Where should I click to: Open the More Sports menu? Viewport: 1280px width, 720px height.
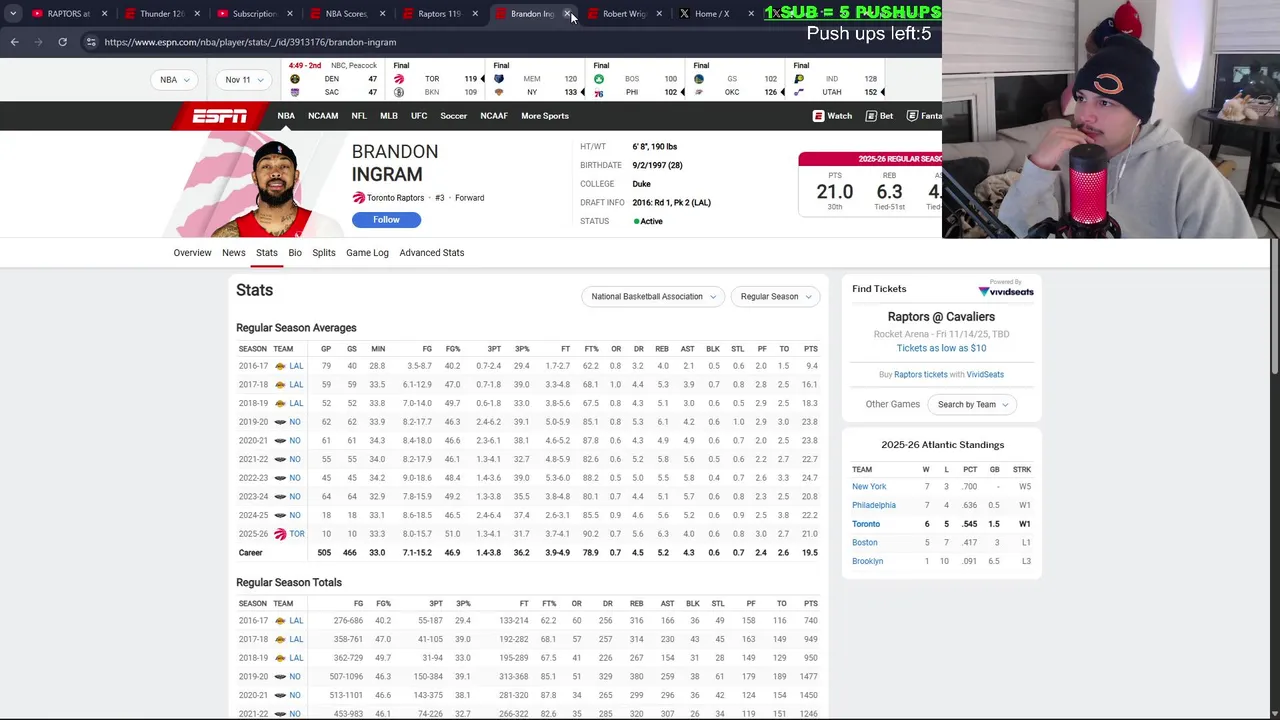[x=545, y=116]
